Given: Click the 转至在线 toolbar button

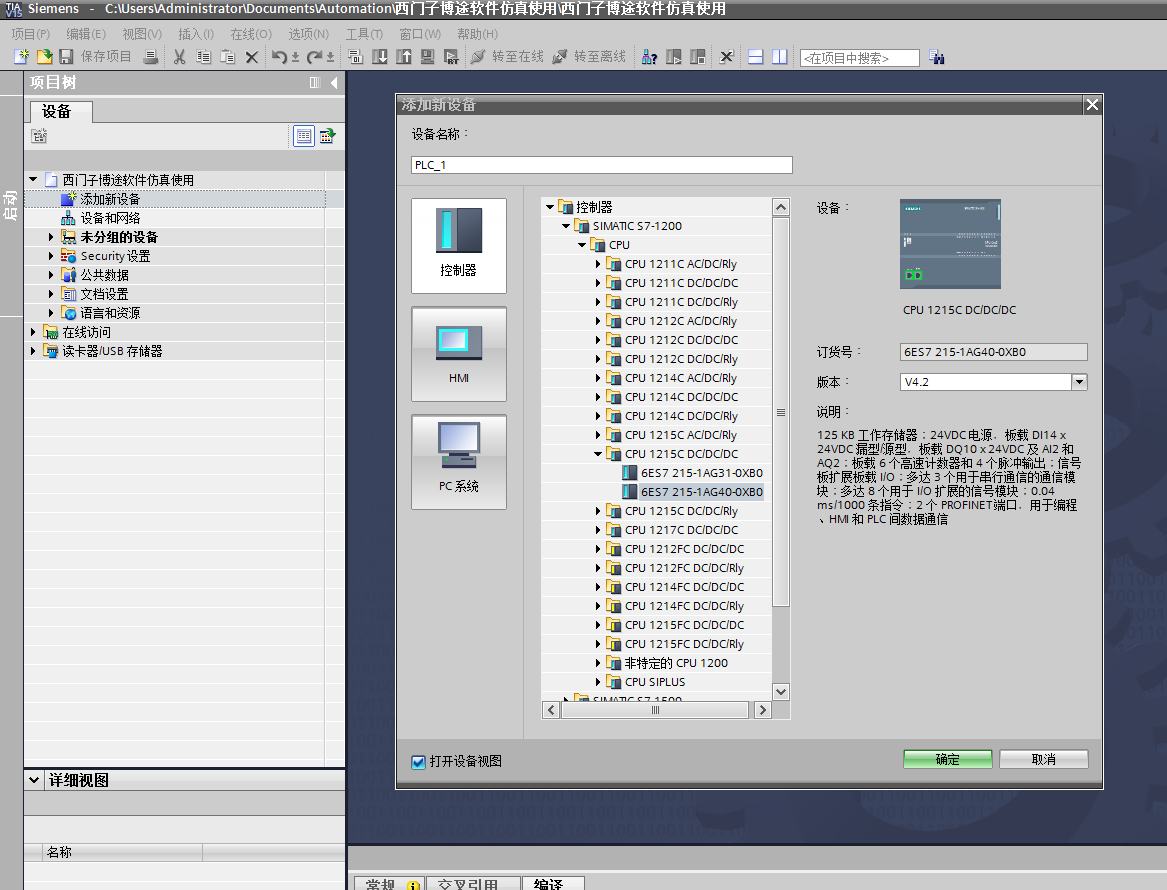Looking at the screenshot, I should pyautogui.click(x=508, y=57).
